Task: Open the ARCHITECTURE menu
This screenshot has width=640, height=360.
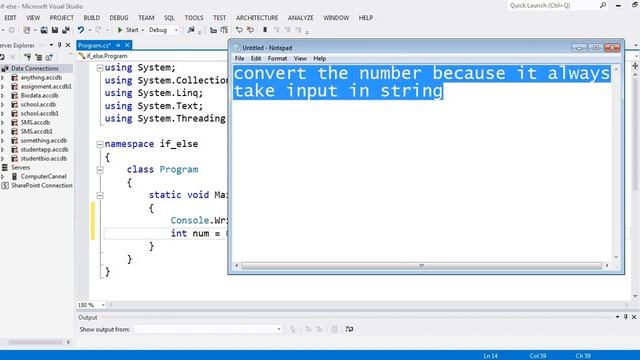Action: [257, 18]
